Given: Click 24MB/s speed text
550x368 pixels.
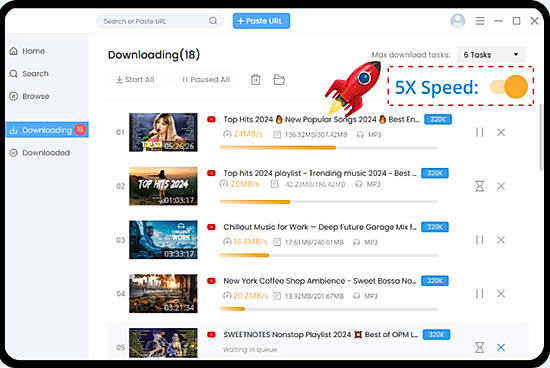Looking at the screenshot, I should pyautogui.click(x=248, y=134).
